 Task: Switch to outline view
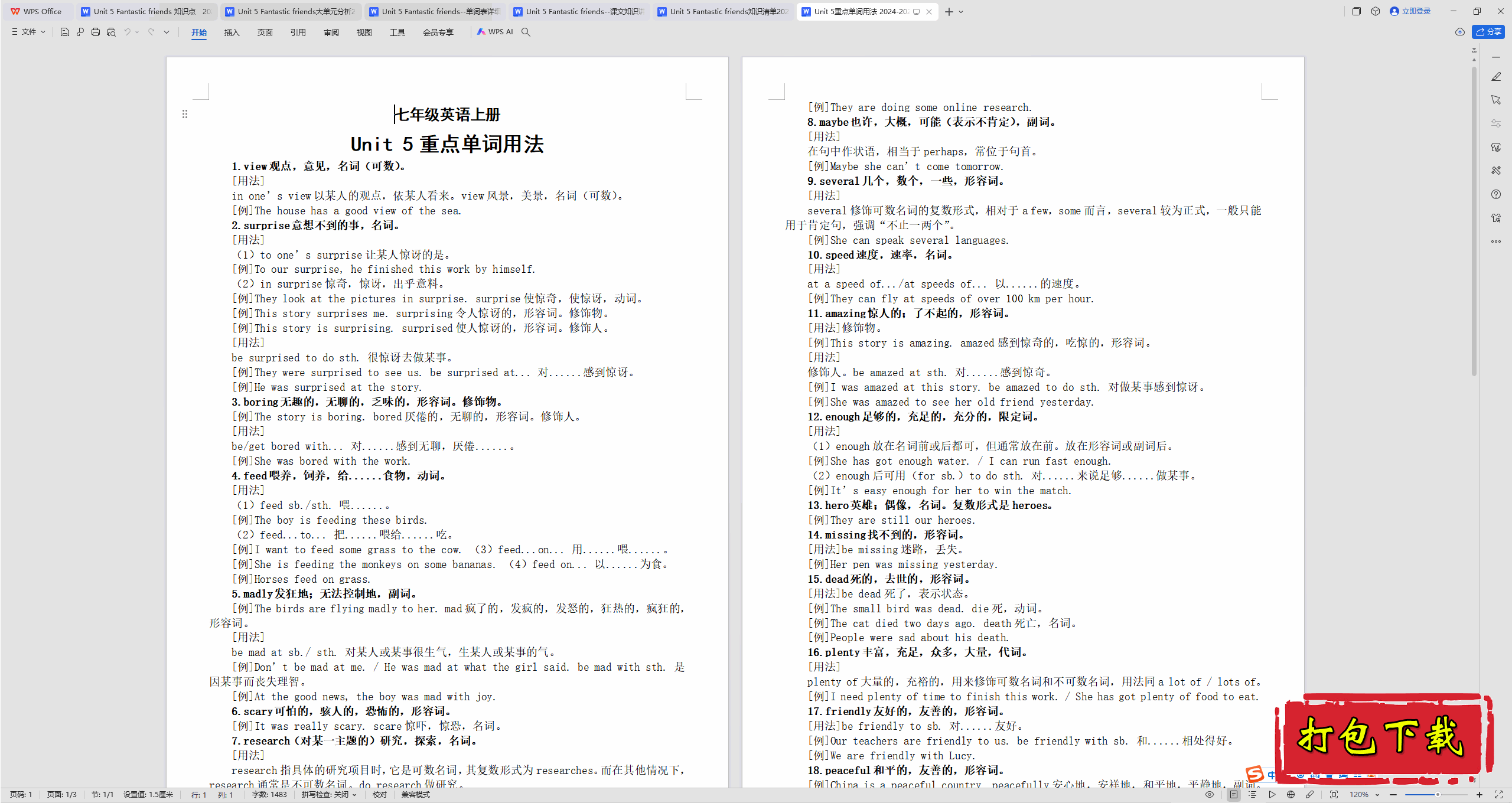1252,795
